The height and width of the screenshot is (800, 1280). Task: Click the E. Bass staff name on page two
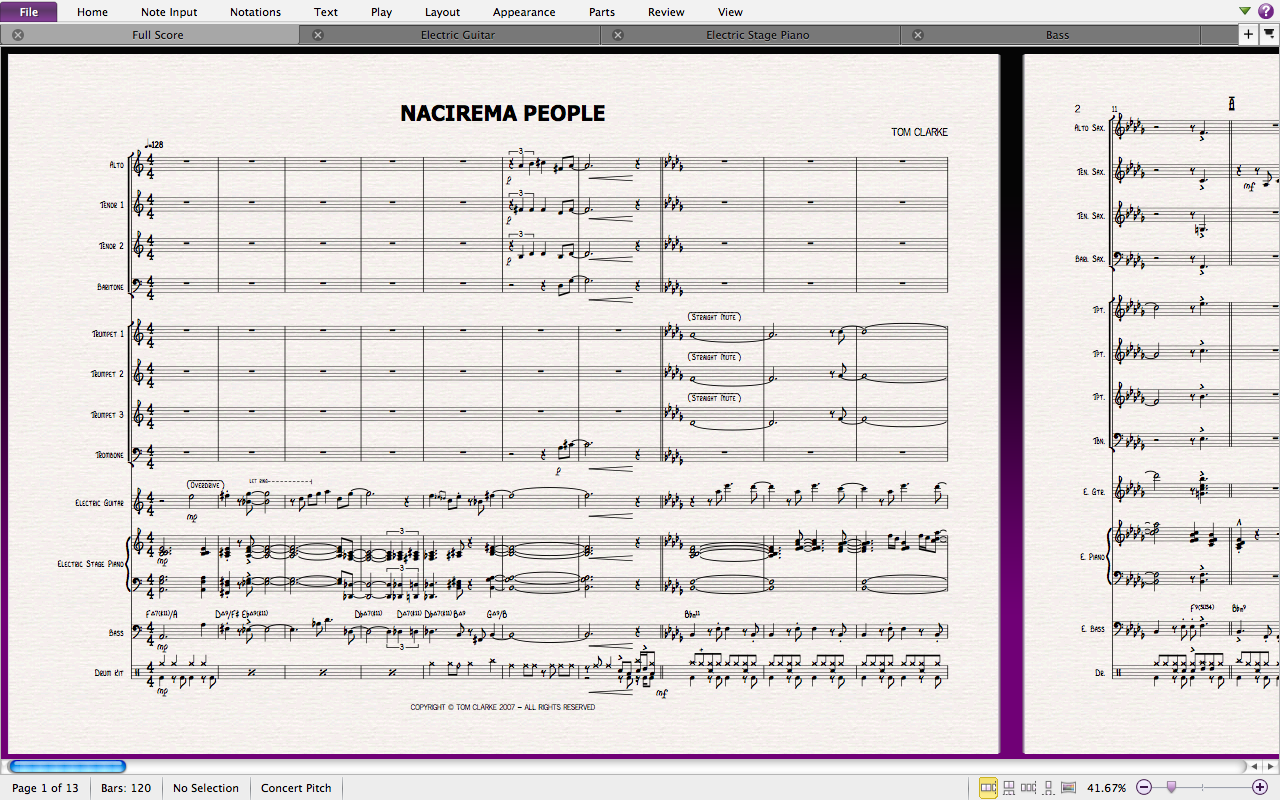tap(1093, 629)
